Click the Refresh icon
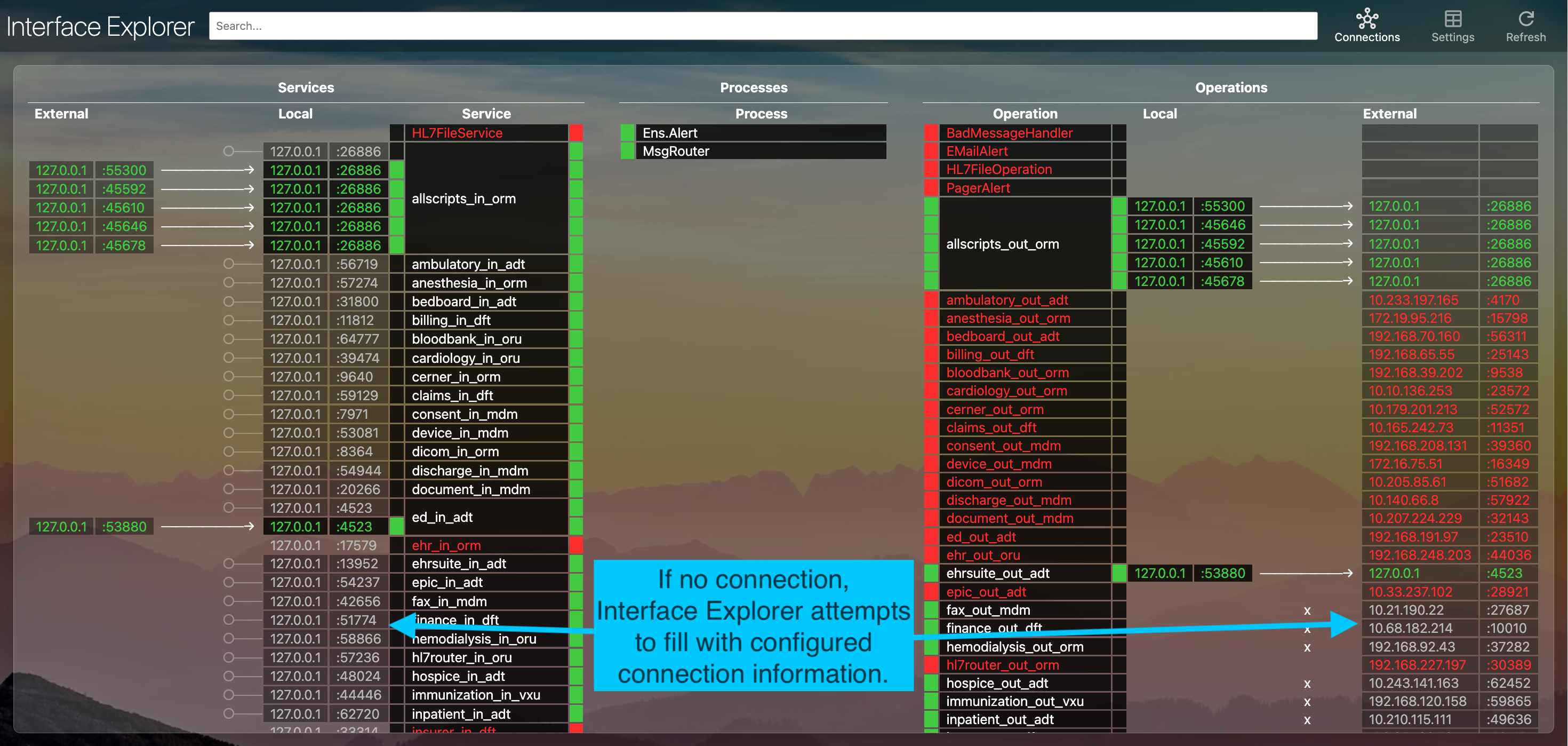 1525,20
